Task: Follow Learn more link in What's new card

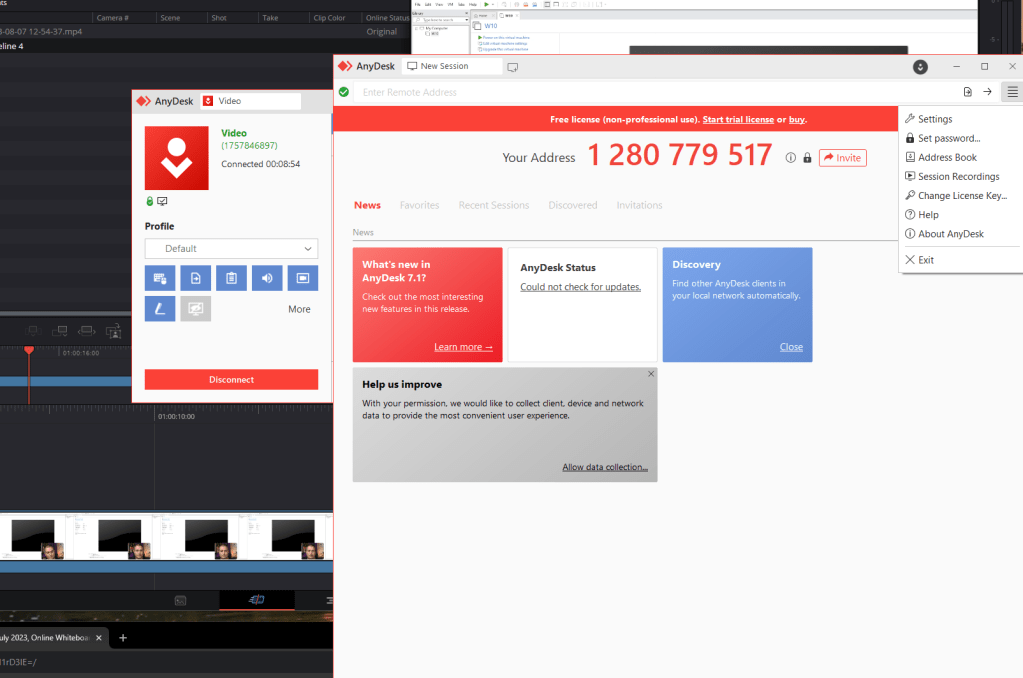Action: [463, 347]
